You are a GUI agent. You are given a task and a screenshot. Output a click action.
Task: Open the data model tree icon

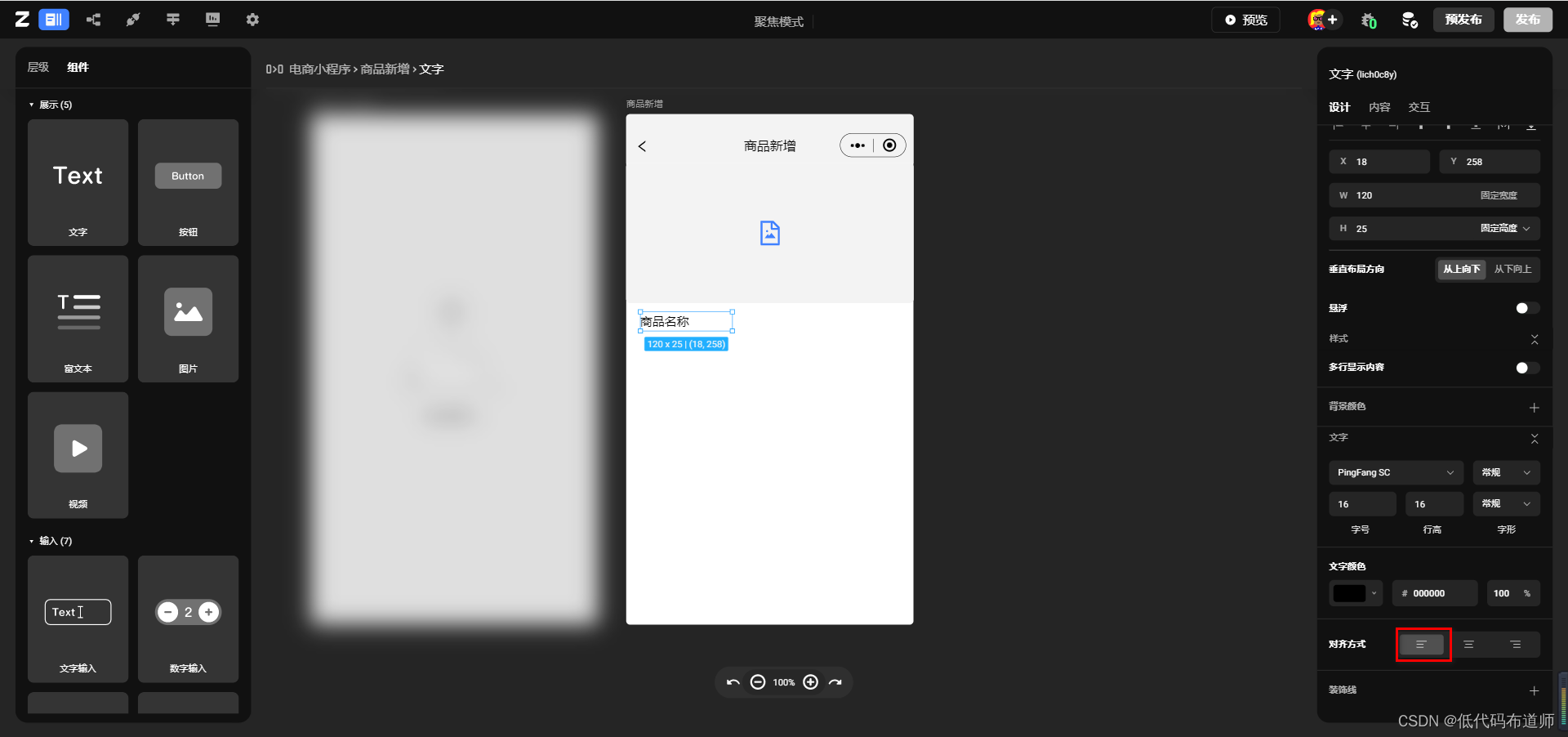point(94,20)
